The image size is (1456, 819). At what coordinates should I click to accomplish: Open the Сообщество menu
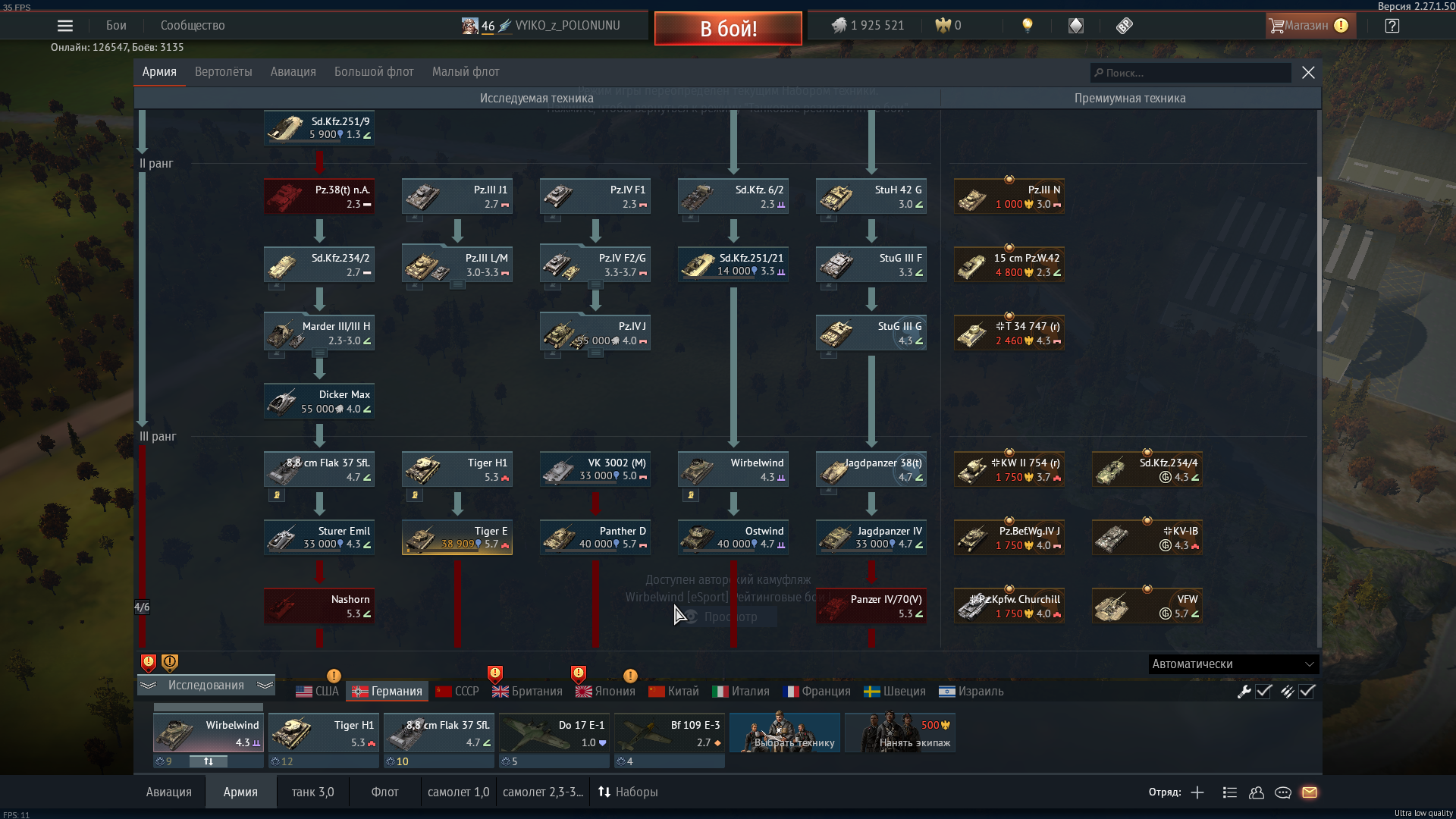pos(193,26)
